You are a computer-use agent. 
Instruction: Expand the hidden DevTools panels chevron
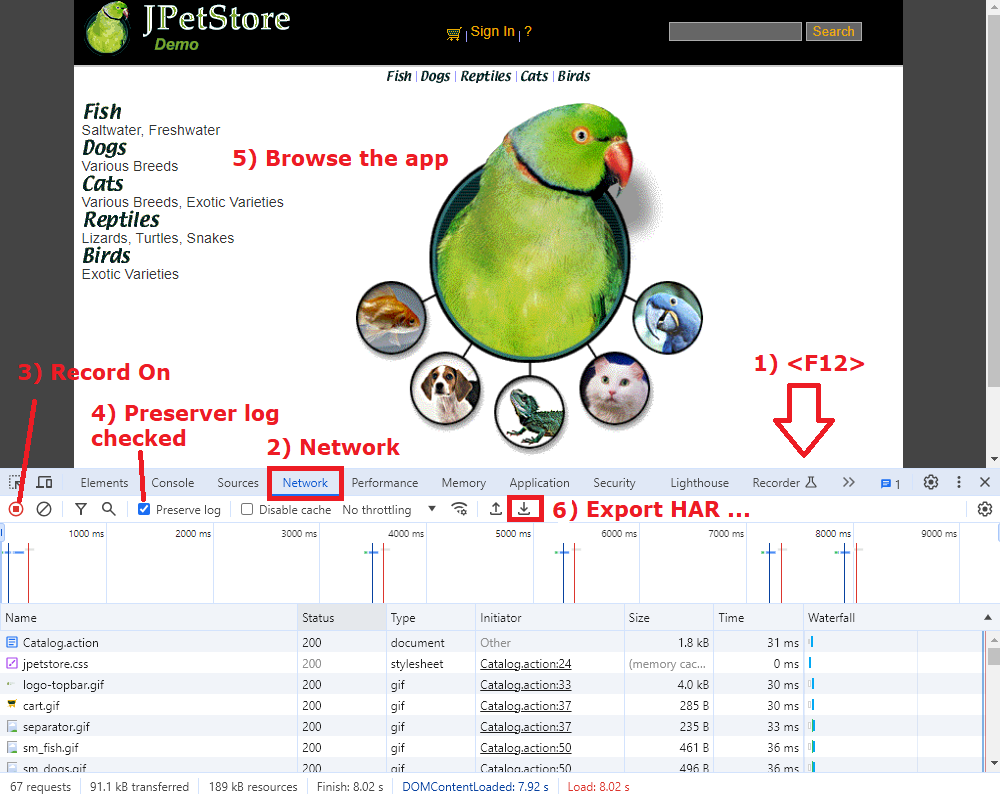(x=849, y=482)
